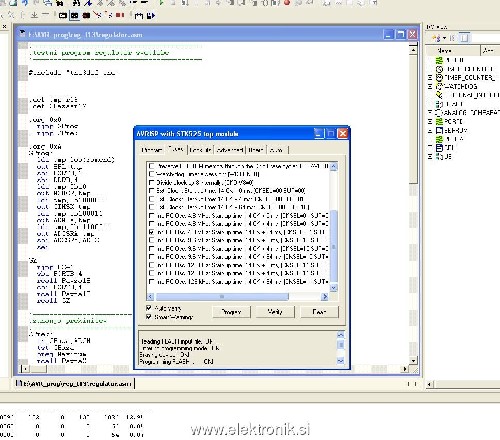Check 'Watch-dog Timer always on' fuse

click(x=152, y=174)
